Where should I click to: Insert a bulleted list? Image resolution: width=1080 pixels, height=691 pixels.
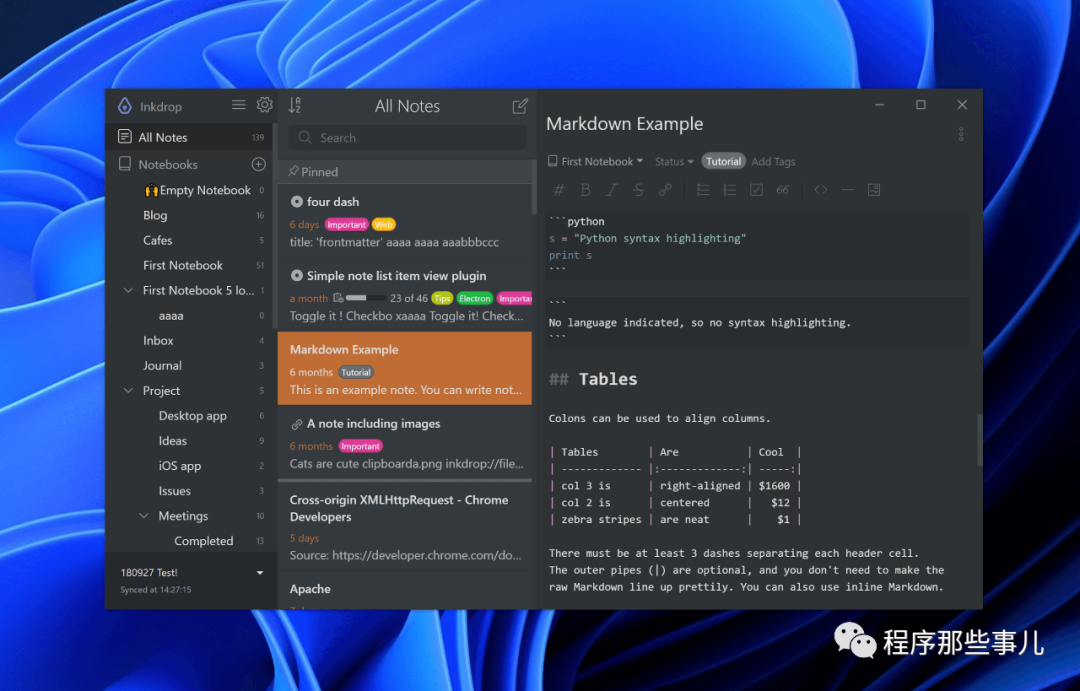[x=703, y=189]
